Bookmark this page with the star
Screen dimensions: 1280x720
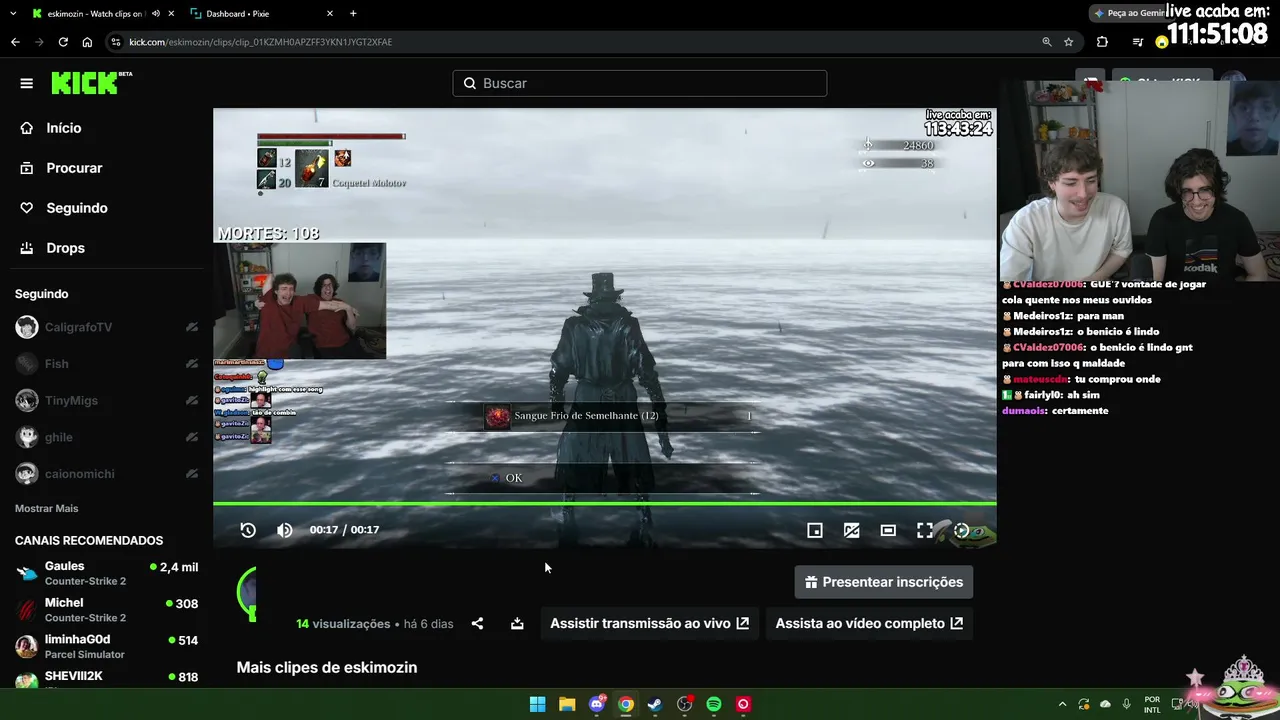[1069, 42]
